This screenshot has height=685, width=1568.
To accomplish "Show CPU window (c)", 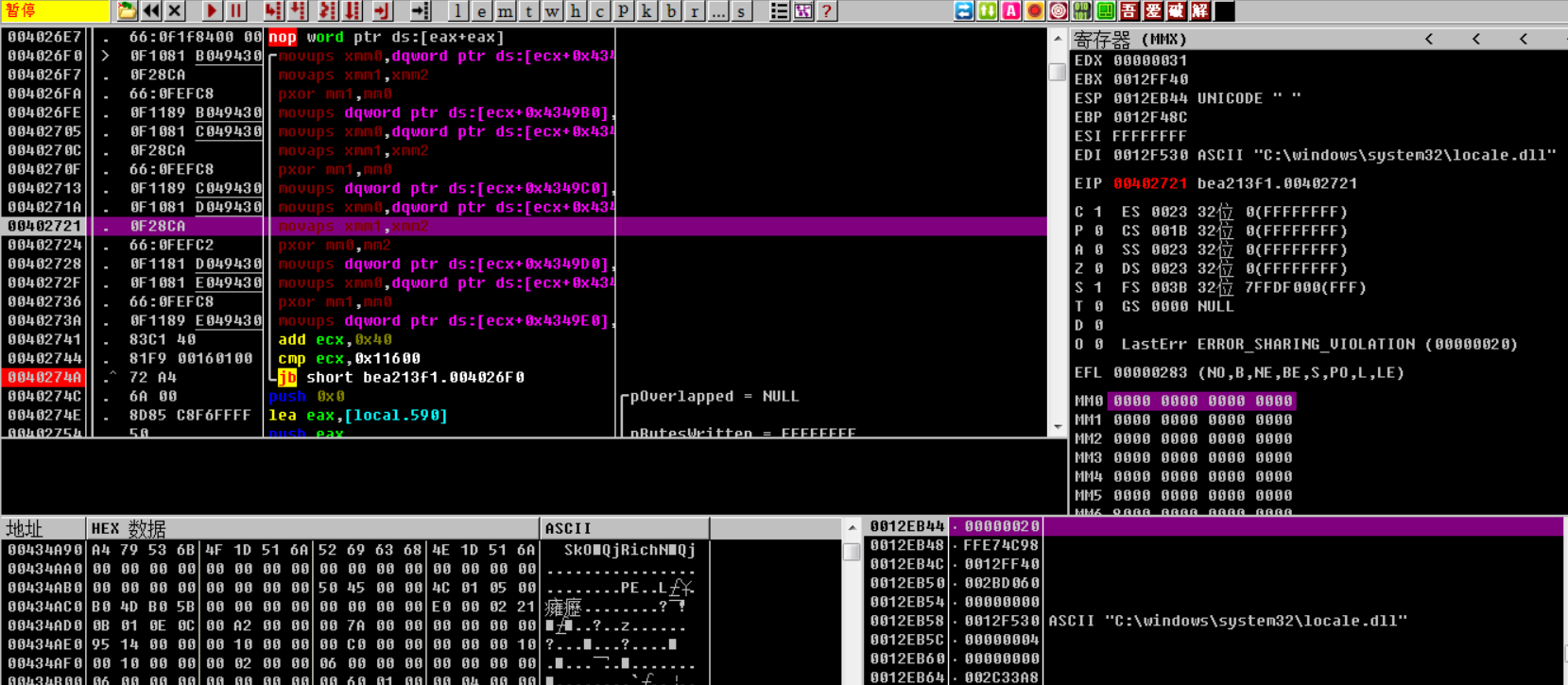I will coord(599,11).
